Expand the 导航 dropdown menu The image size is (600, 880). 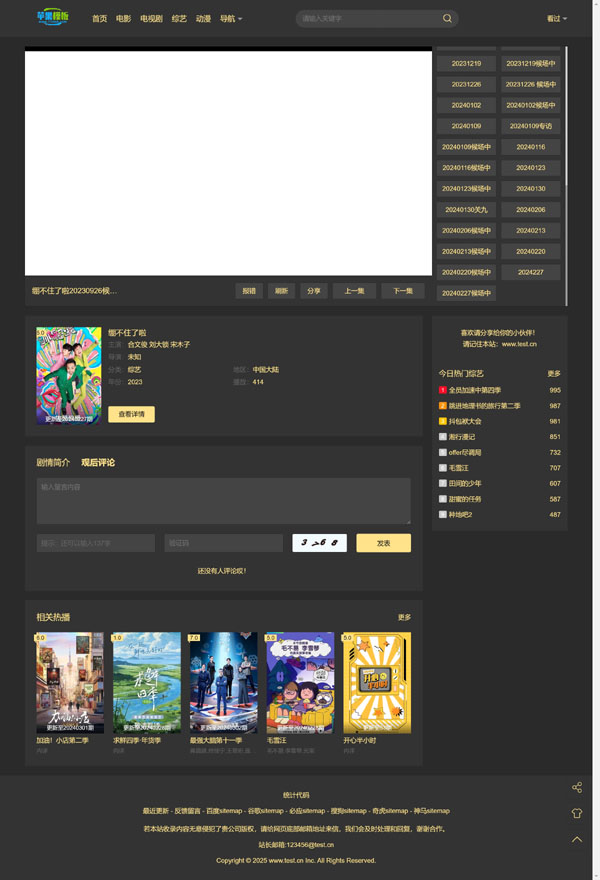coord(231,19)
